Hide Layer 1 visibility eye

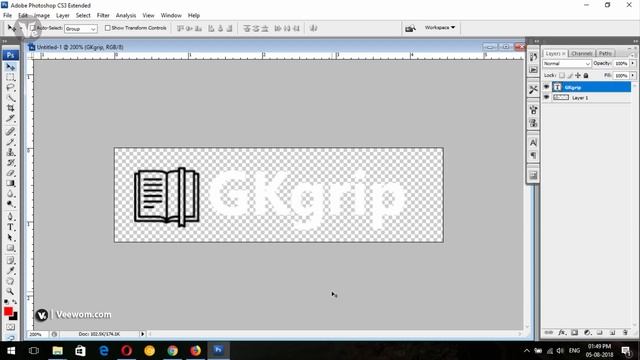tap(547, 98)
